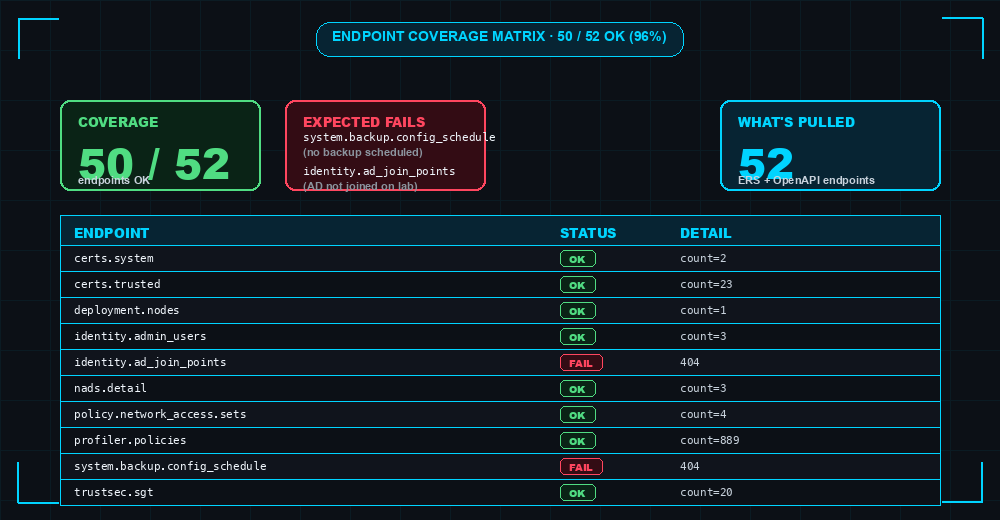The height and width of the screenshot is (520, 1000).
Task: Click 404 detail for identity.ad_join_points
Action: (689, 362)
